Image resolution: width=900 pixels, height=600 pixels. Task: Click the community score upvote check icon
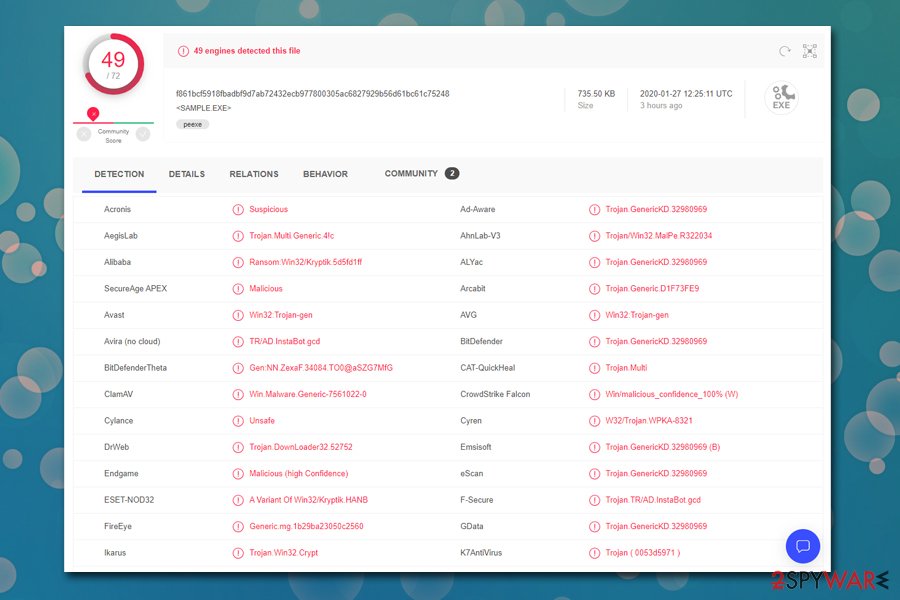point(143,134)
